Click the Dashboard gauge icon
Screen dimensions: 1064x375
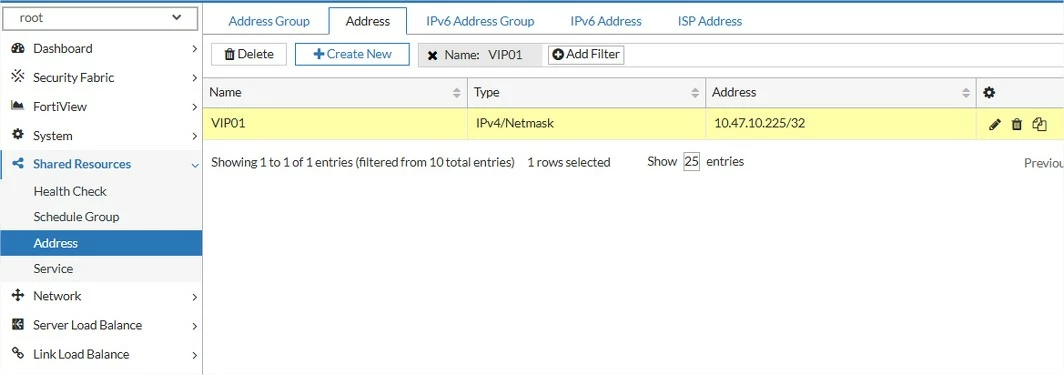click(18, 48)
